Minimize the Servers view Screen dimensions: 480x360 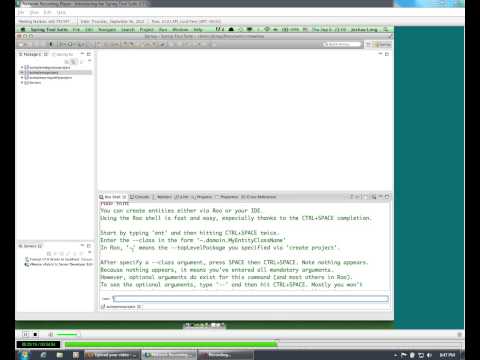[x=82, y=246]
